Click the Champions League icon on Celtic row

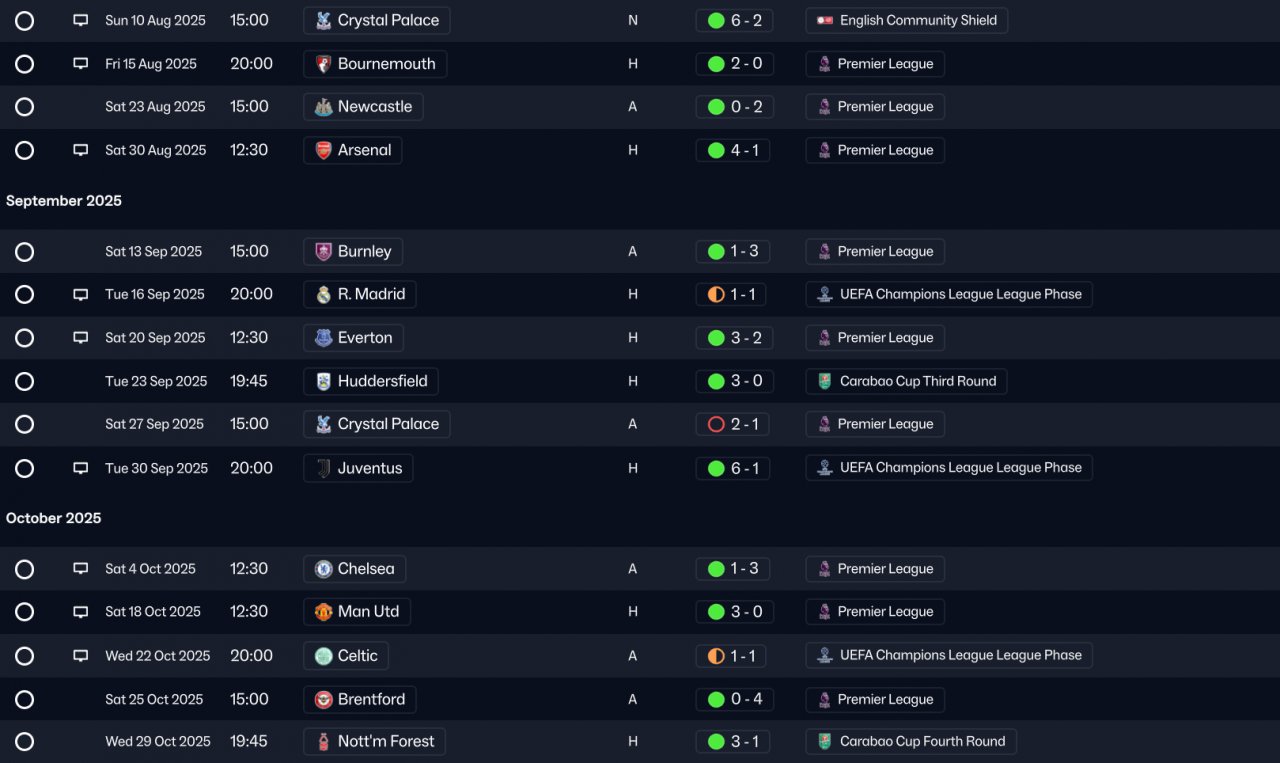(x=824, y=656)
